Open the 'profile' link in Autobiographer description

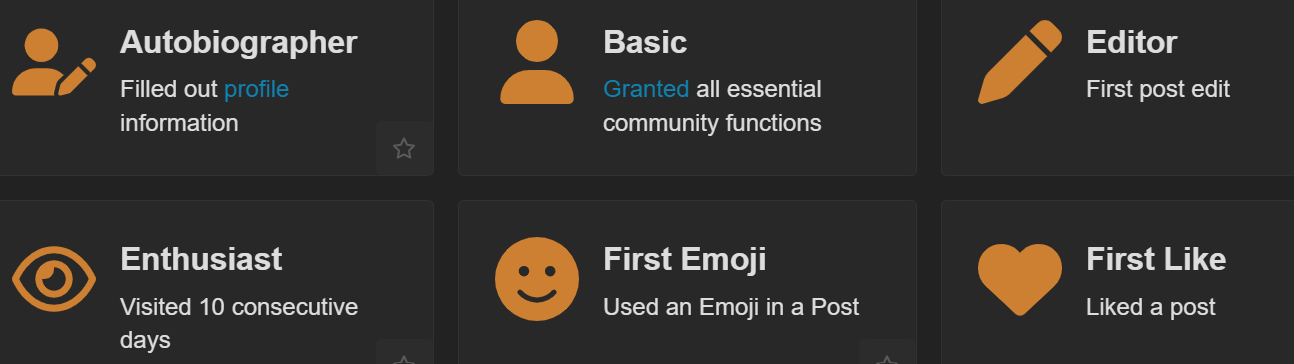[x=256, y=89]
